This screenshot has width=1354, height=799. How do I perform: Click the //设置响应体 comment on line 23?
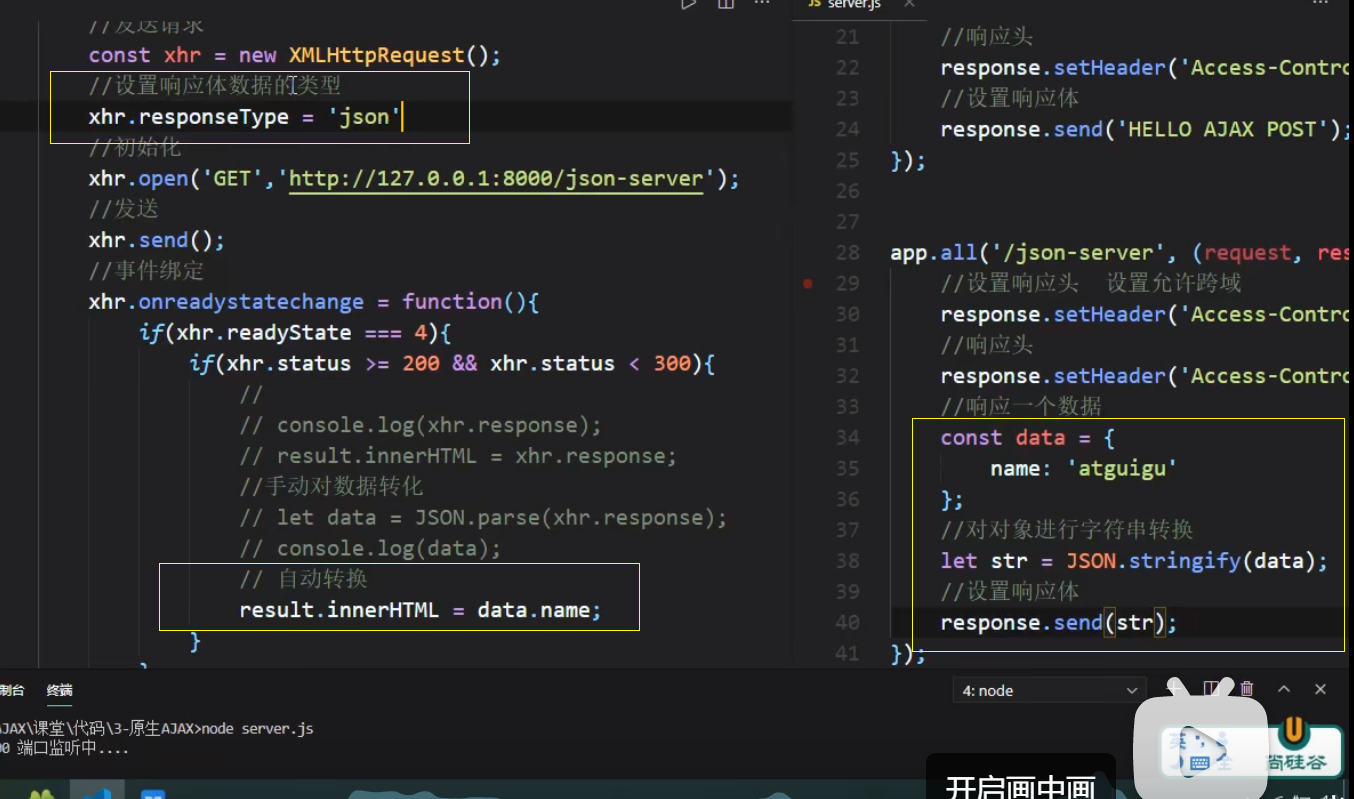click(1009, 98)
